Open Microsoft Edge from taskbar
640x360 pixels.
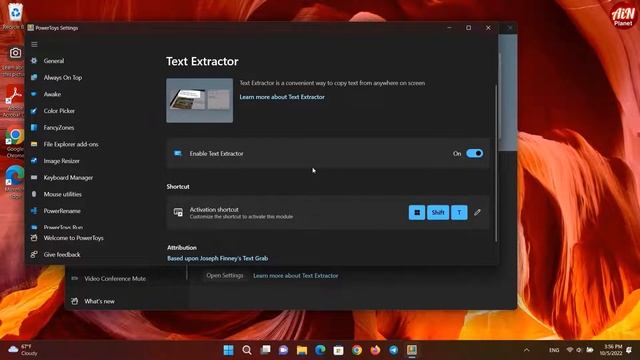320,350
